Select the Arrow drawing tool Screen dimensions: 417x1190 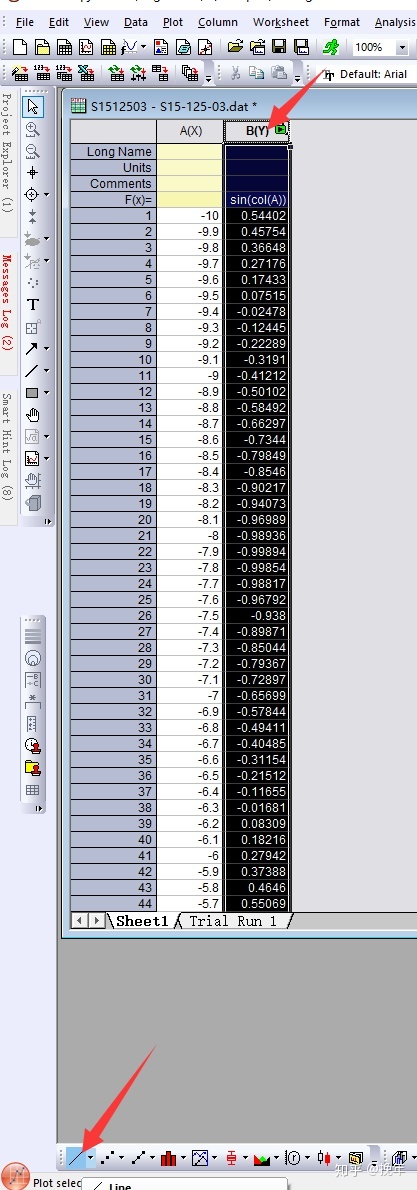pos(32,348)
